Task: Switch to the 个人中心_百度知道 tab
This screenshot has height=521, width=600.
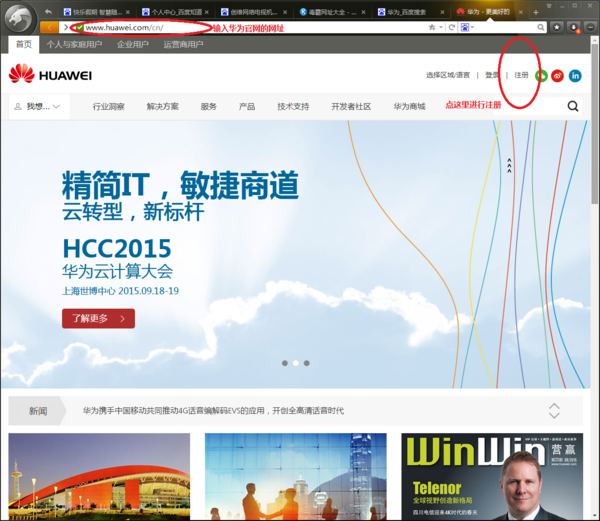Action: pyautogui.click(x=176, y=12)
